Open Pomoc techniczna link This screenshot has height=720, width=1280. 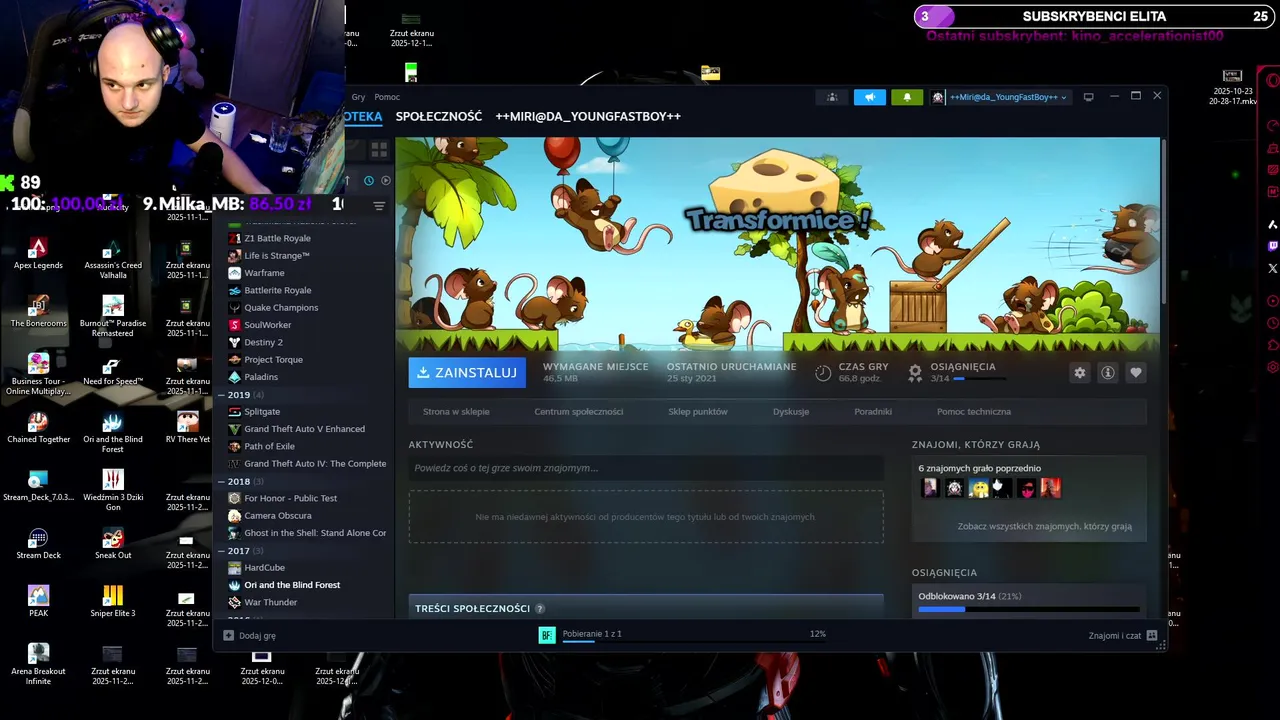pyautogui.click(x=974, y=411)
